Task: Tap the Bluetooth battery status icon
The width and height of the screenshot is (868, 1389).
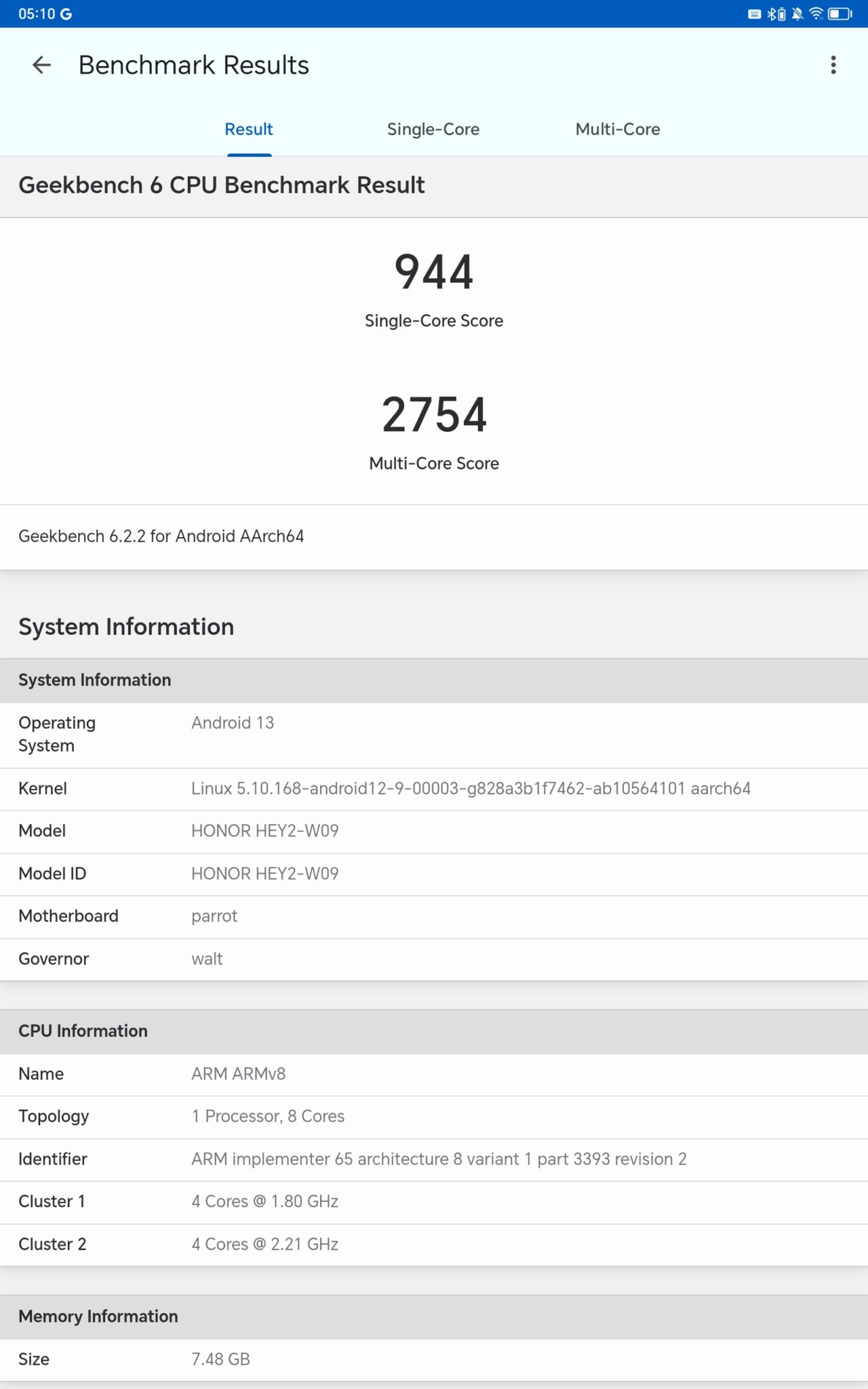Action: [776, 14]
